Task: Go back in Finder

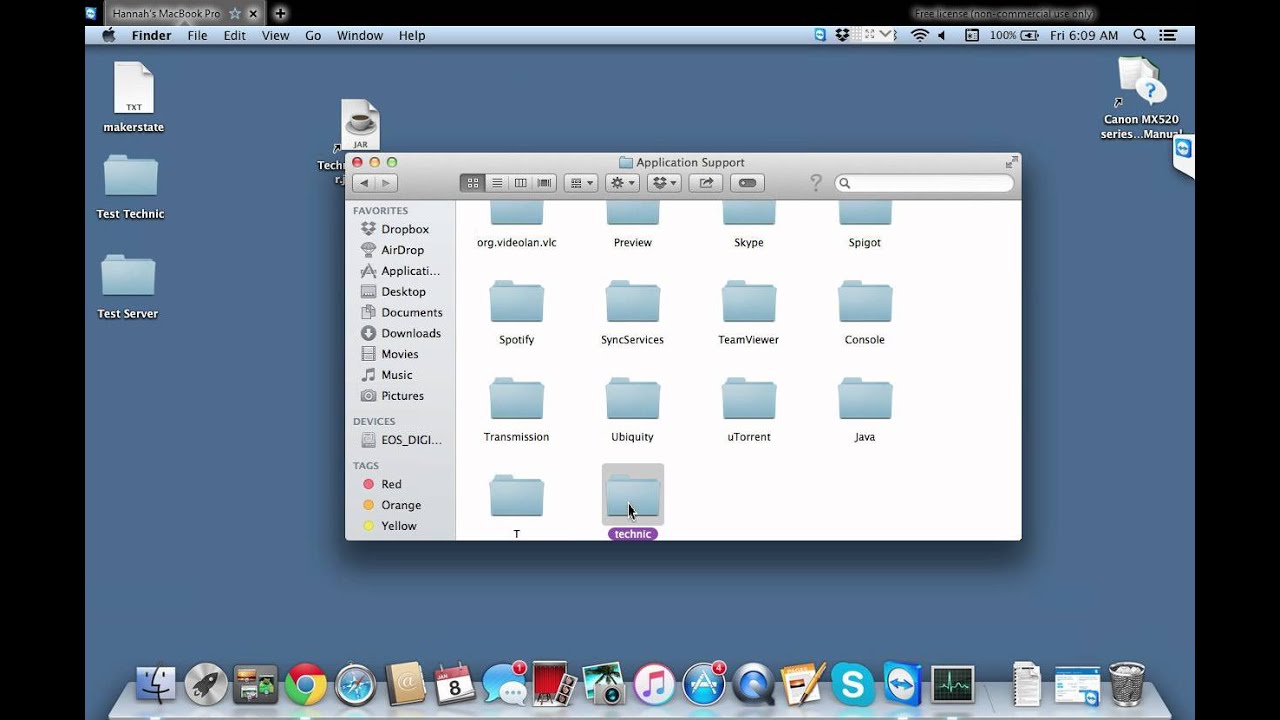Action: point(364,183)
